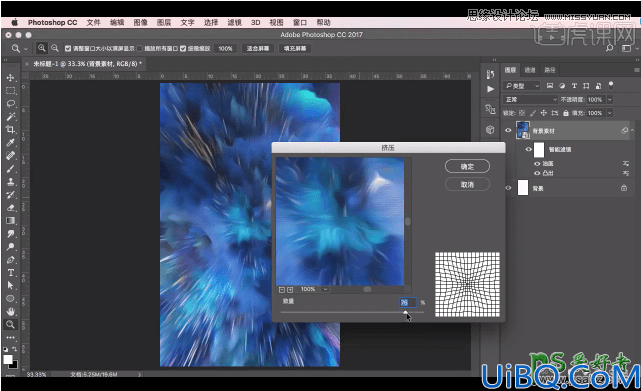The height and width of the screenshot is (391, 641).
Task: Switch to the 通道 tab
Action: tap(530, 70)
